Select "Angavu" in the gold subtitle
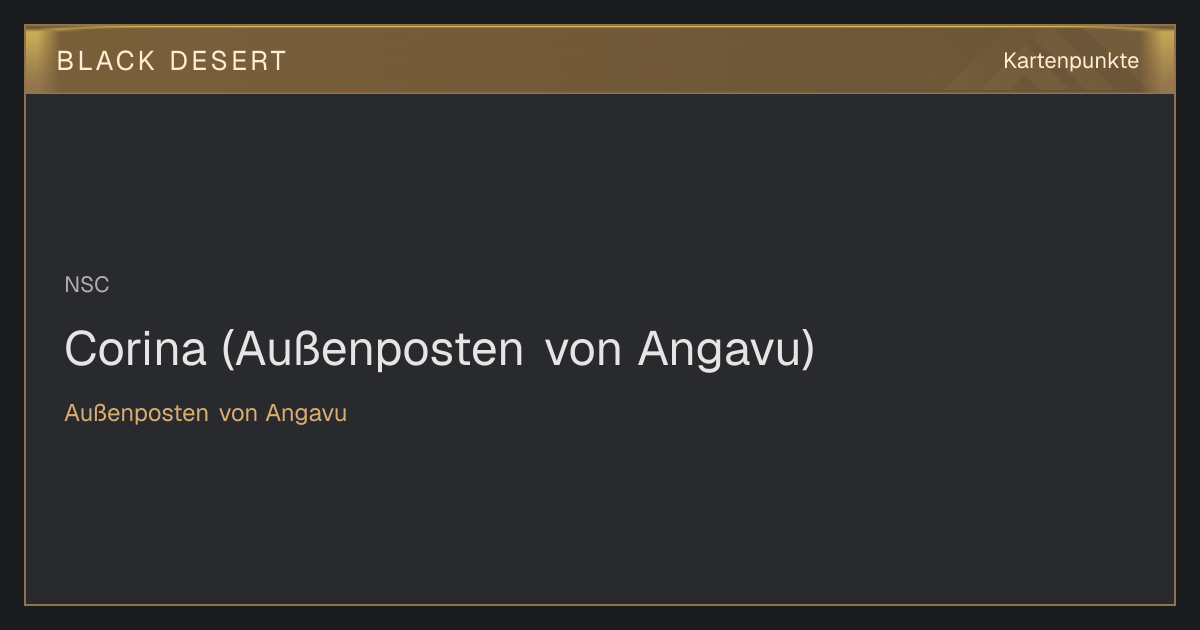Viewport: 1200px width, 630px height. 307,413
